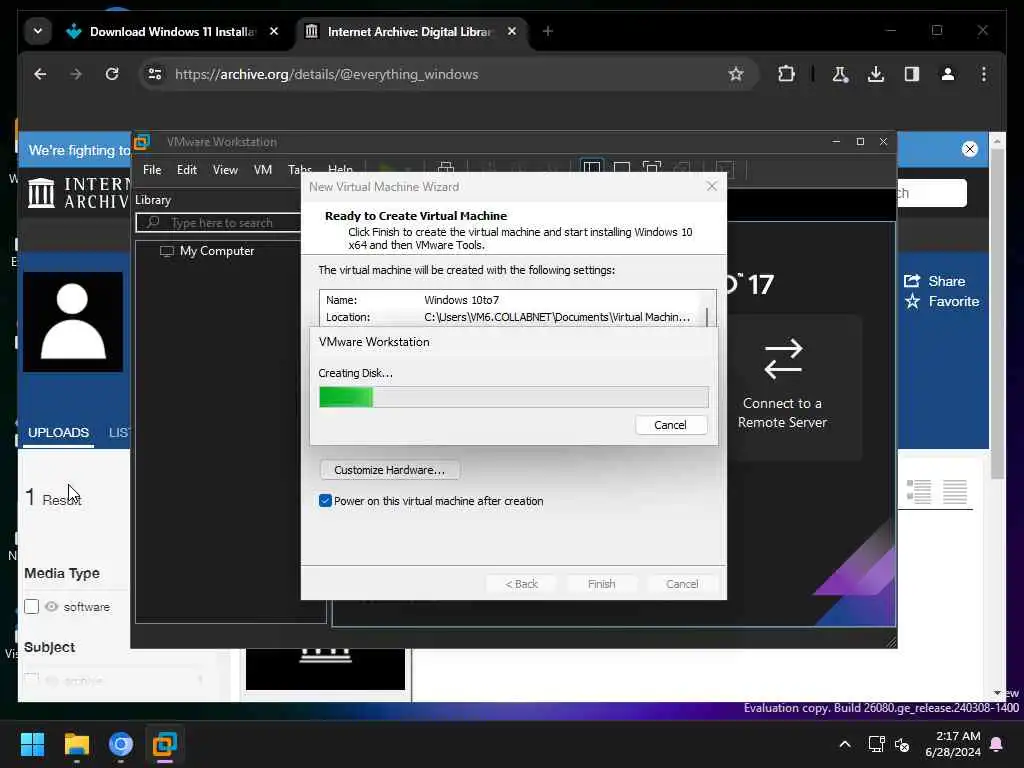Select My Computer in the VMware library
Image resolution: width=1024 pixels, height=768 pixels.
tap(217, 251)
